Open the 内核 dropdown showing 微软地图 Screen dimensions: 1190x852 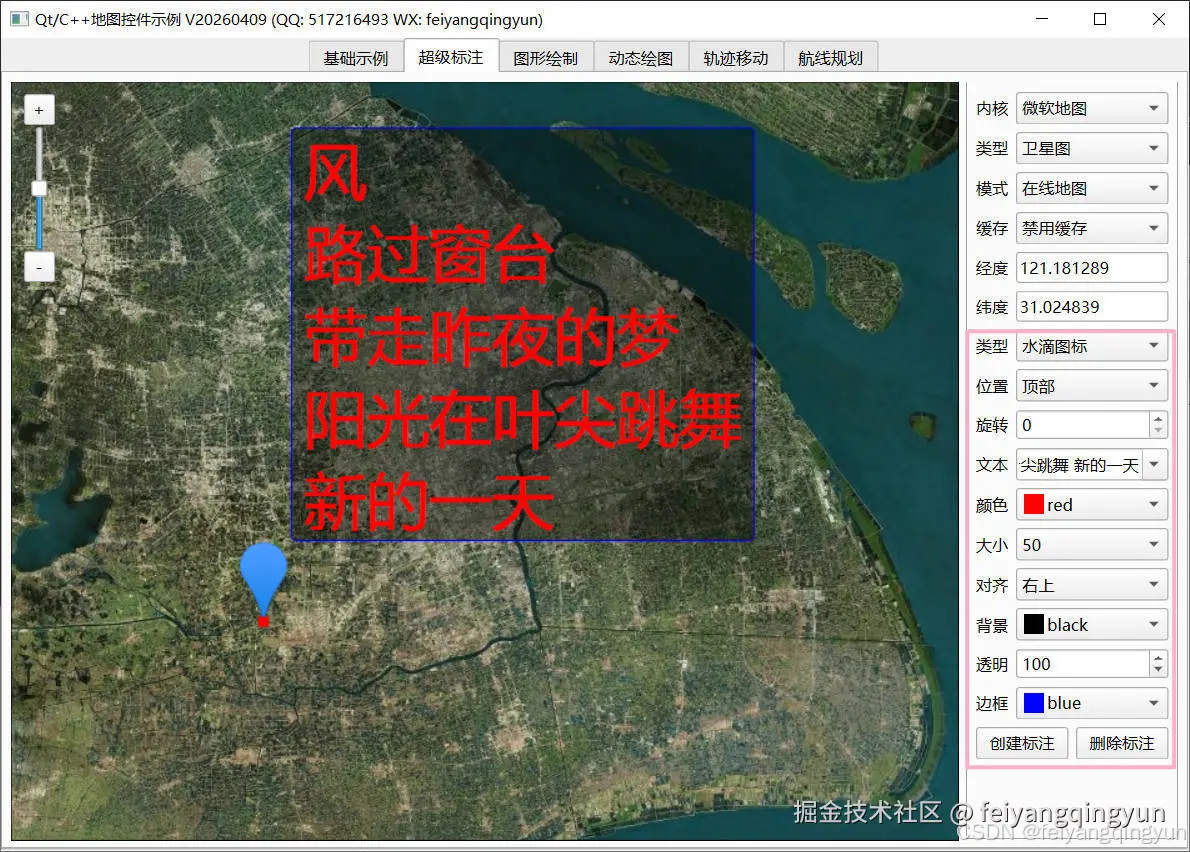(1091, 108)
